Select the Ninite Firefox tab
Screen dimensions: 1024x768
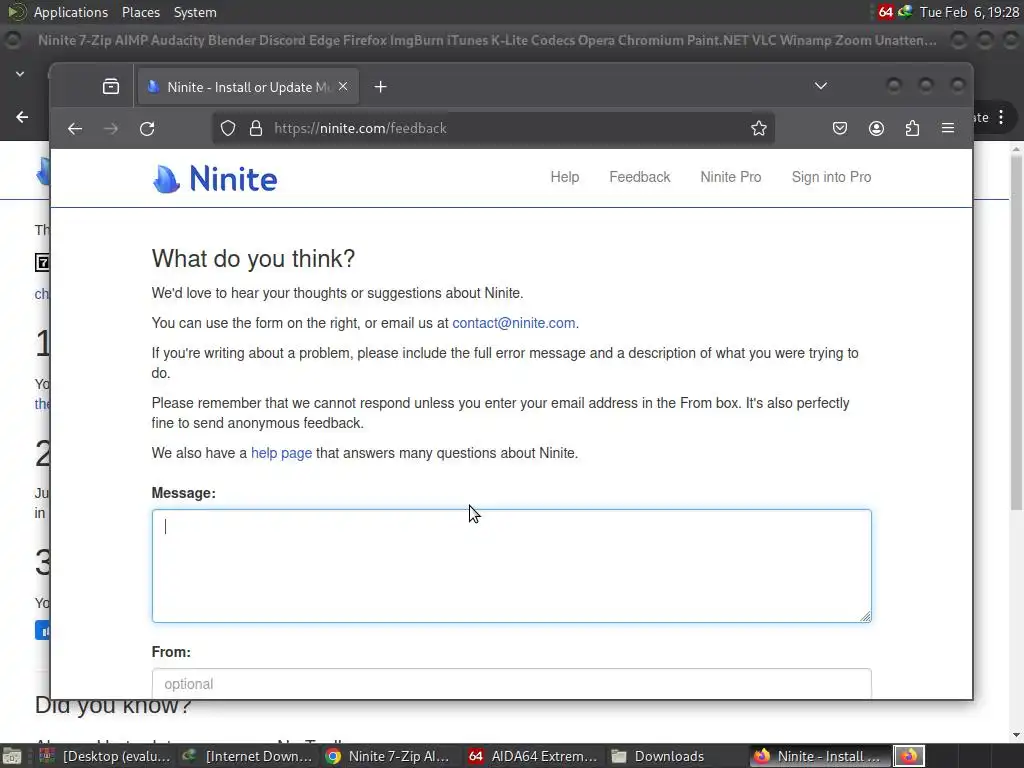(x=248, y=87)
